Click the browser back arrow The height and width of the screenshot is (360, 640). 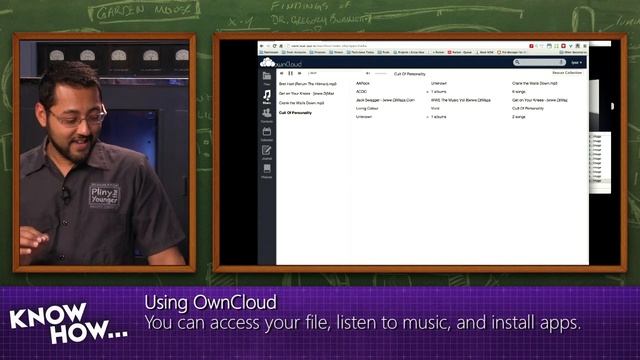[262, 46]
